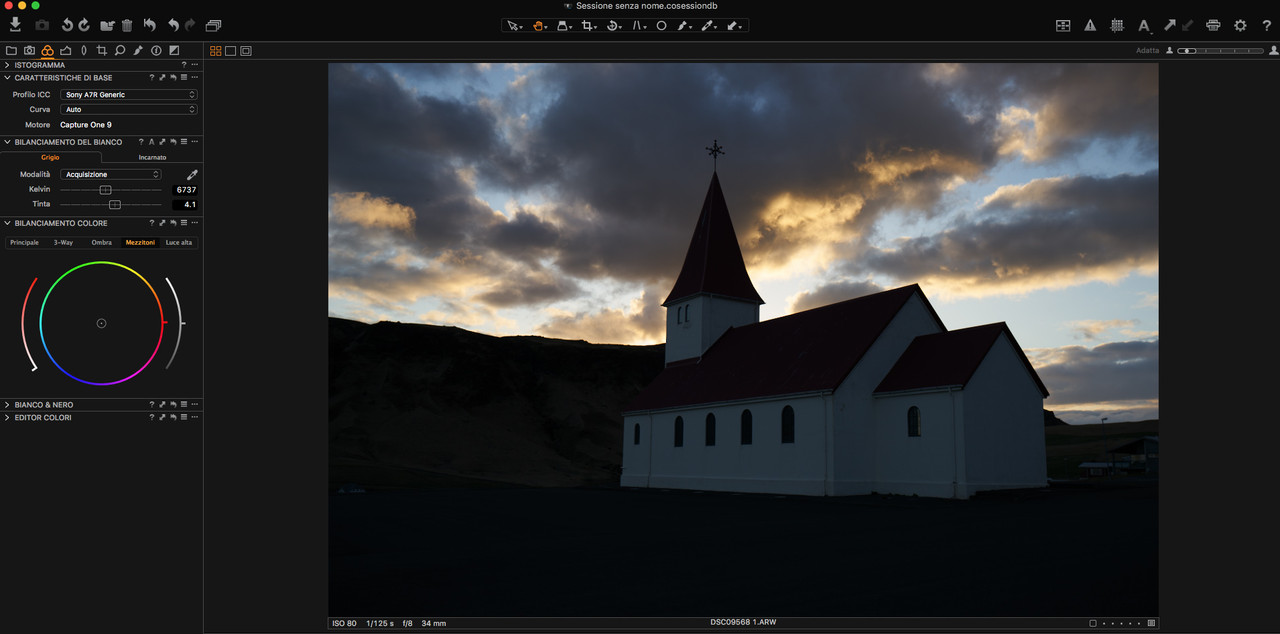
Task: Open the Copy adjustments arrow icon
Action: [x=1169, y=25]
